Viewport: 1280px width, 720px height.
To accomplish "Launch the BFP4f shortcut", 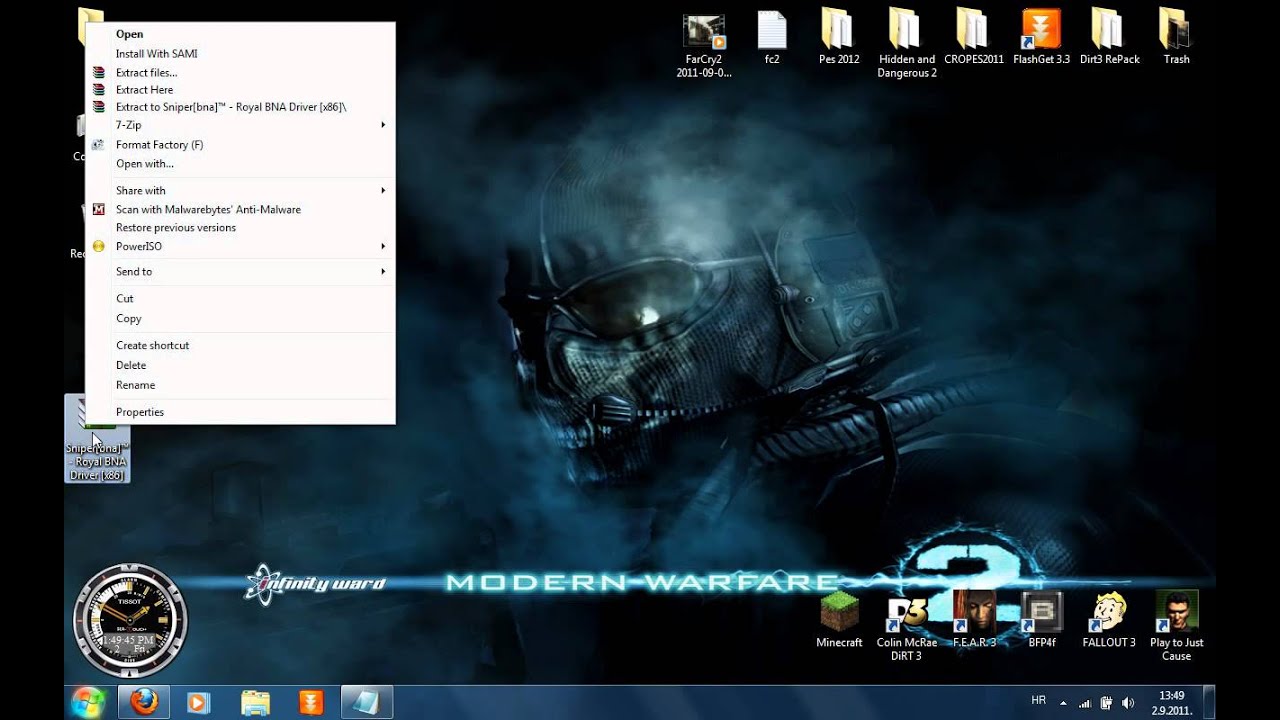I will 1041,620.
